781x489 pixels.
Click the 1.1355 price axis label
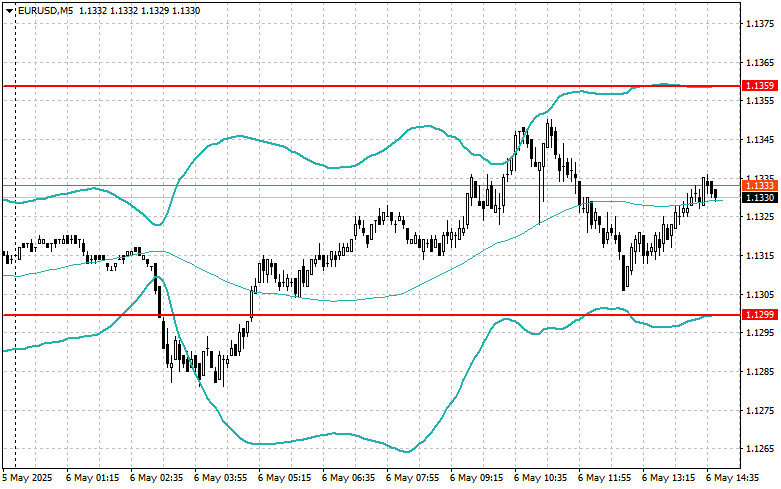(x=760, y=101)
